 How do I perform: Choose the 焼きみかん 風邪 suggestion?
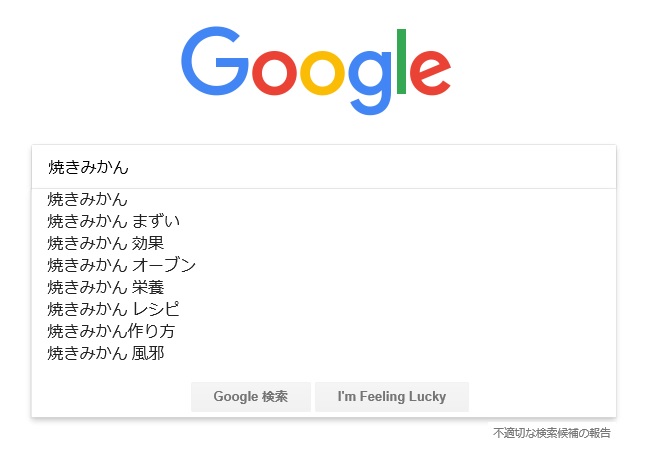point(105,353)
